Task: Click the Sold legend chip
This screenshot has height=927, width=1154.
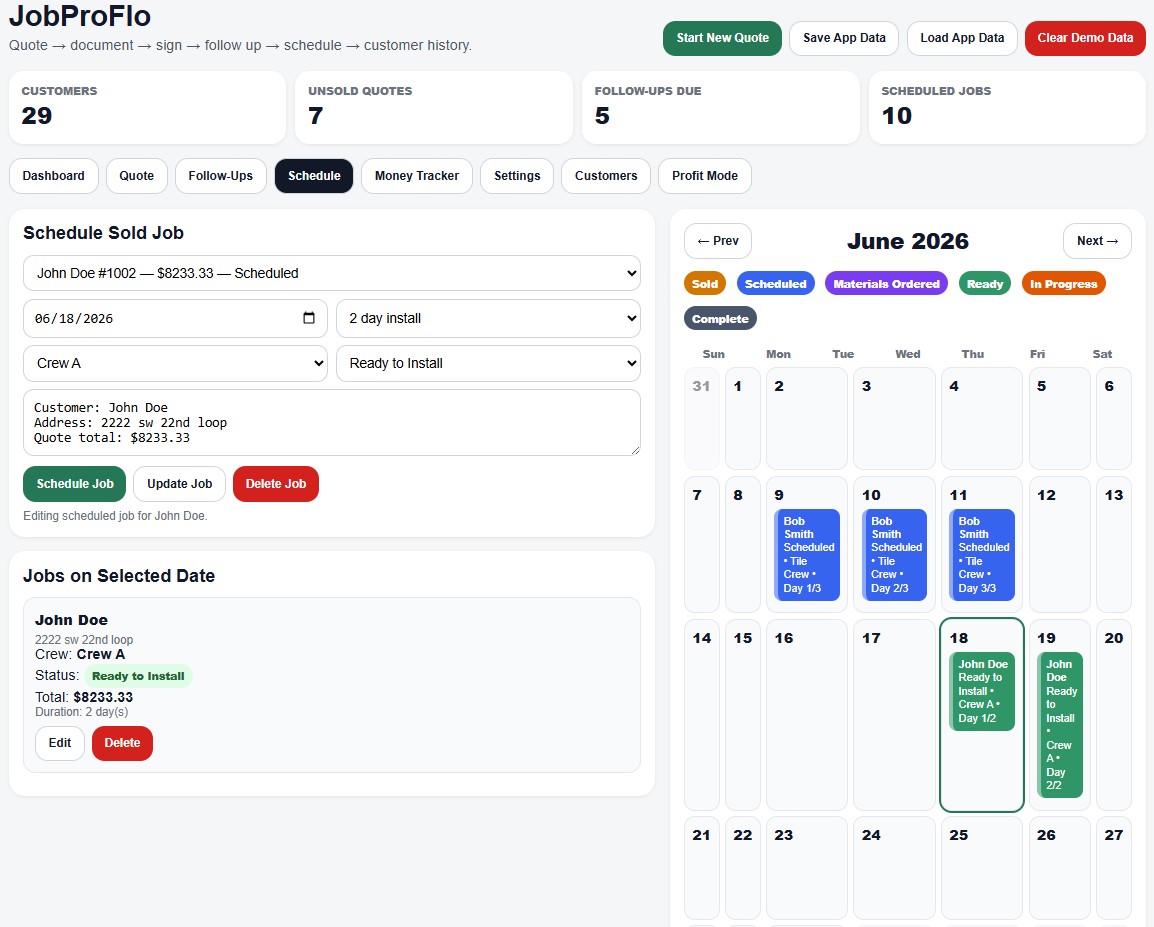Action: click(705, 284)
